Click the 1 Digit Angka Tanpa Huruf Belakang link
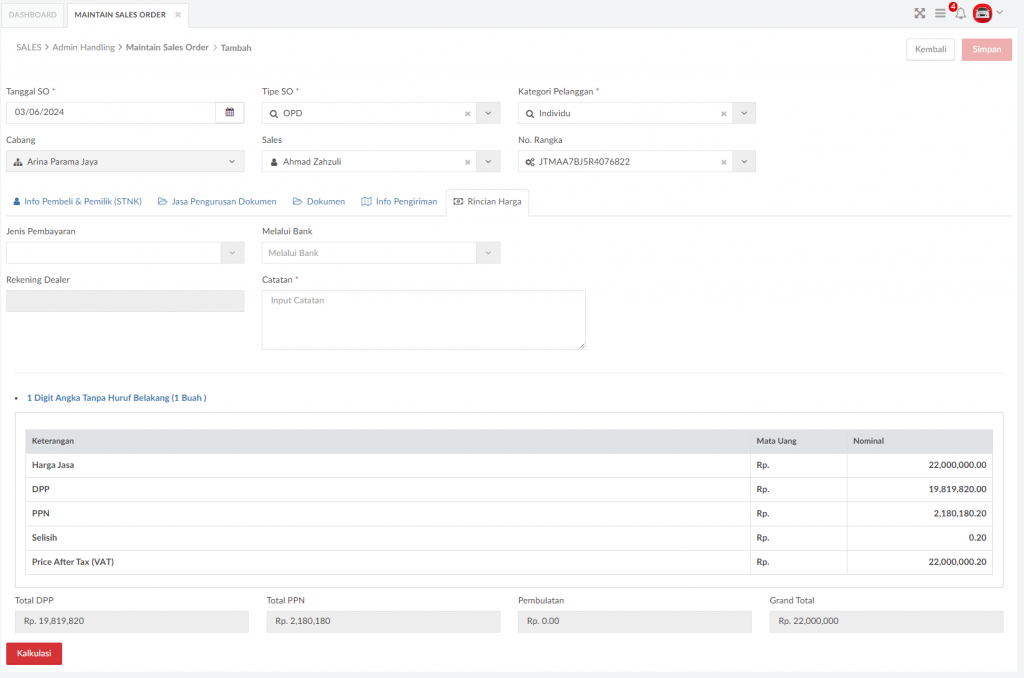1024x678 pixels. 116,398
